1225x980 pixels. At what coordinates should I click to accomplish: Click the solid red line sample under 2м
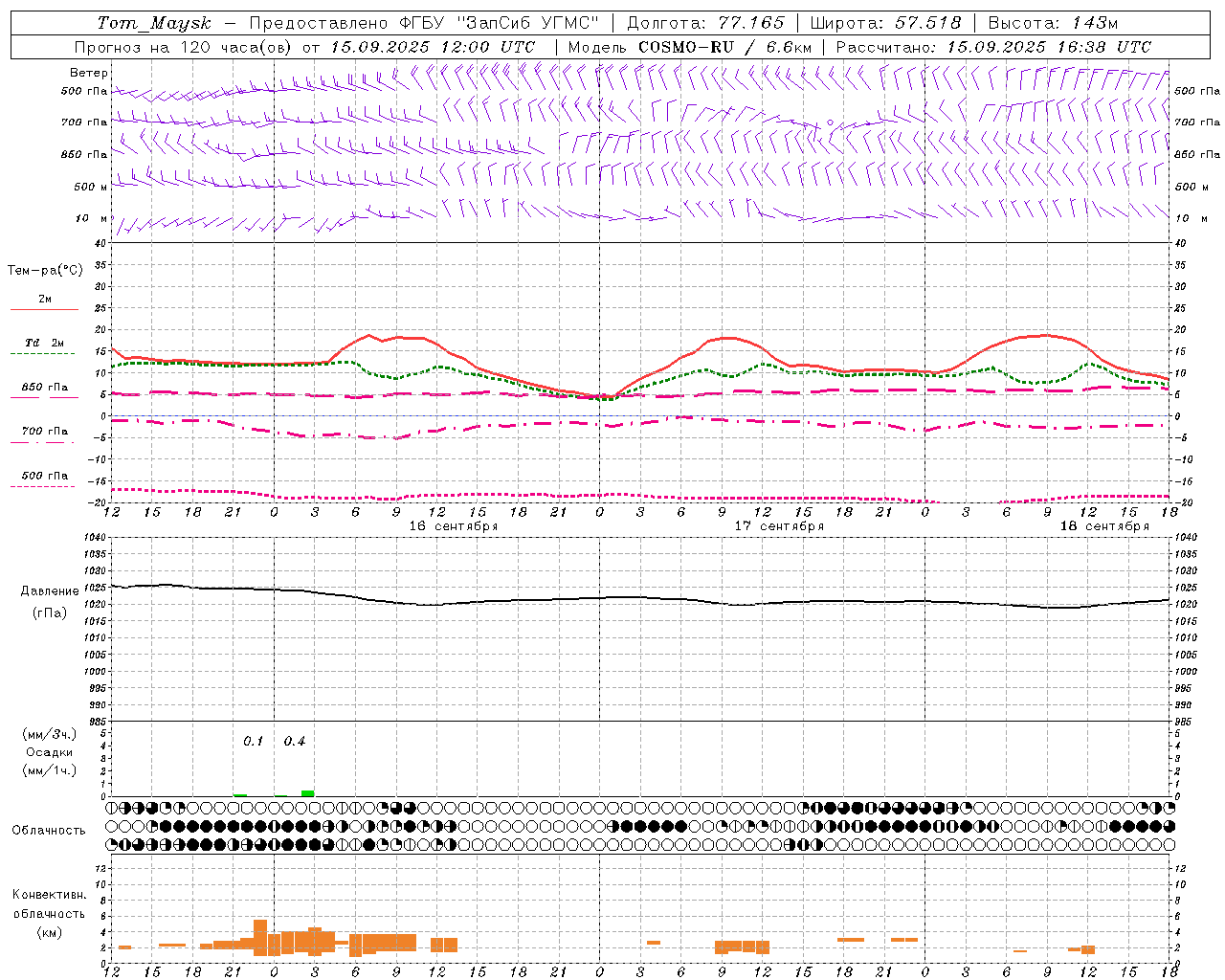pos(44,310)
